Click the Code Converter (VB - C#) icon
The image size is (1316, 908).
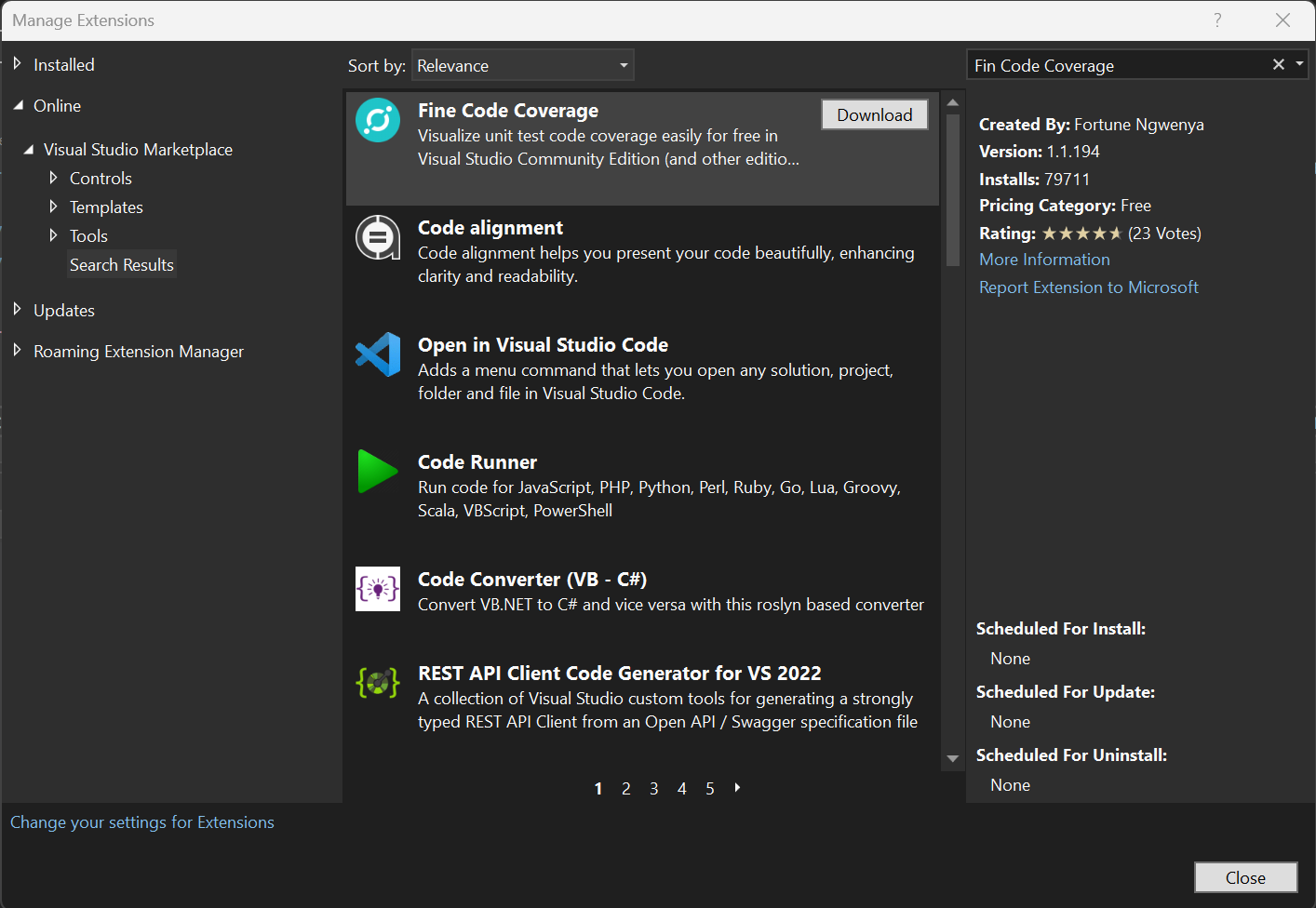(x=378, y=589)
